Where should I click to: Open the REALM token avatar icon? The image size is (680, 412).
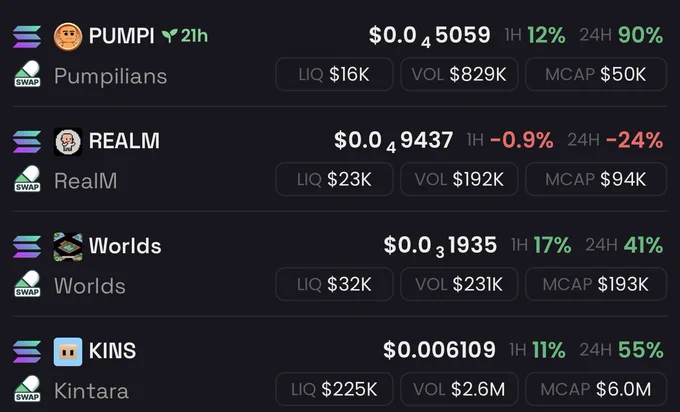[68, 141]
